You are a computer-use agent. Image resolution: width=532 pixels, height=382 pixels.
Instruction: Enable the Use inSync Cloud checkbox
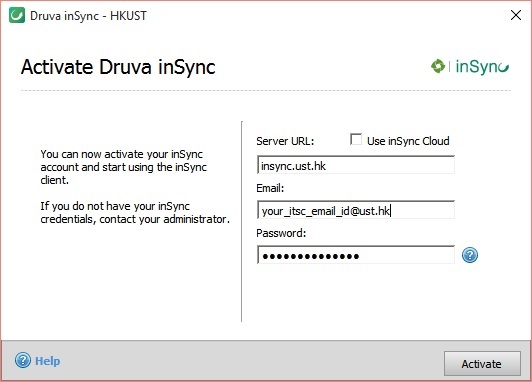pyautogui.click(x=356, y=139)
